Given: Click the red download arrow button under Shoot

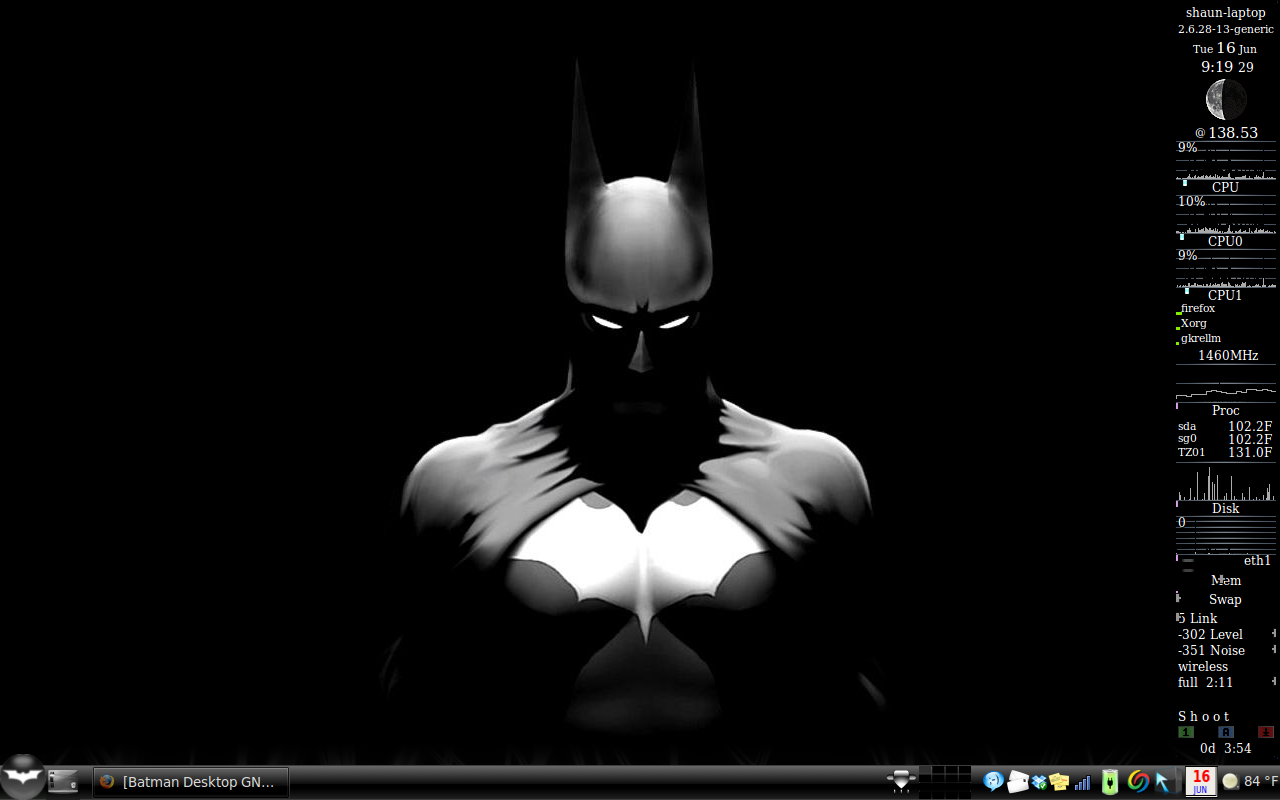Looking at the screenshot, I should [x=1266, y=732].
